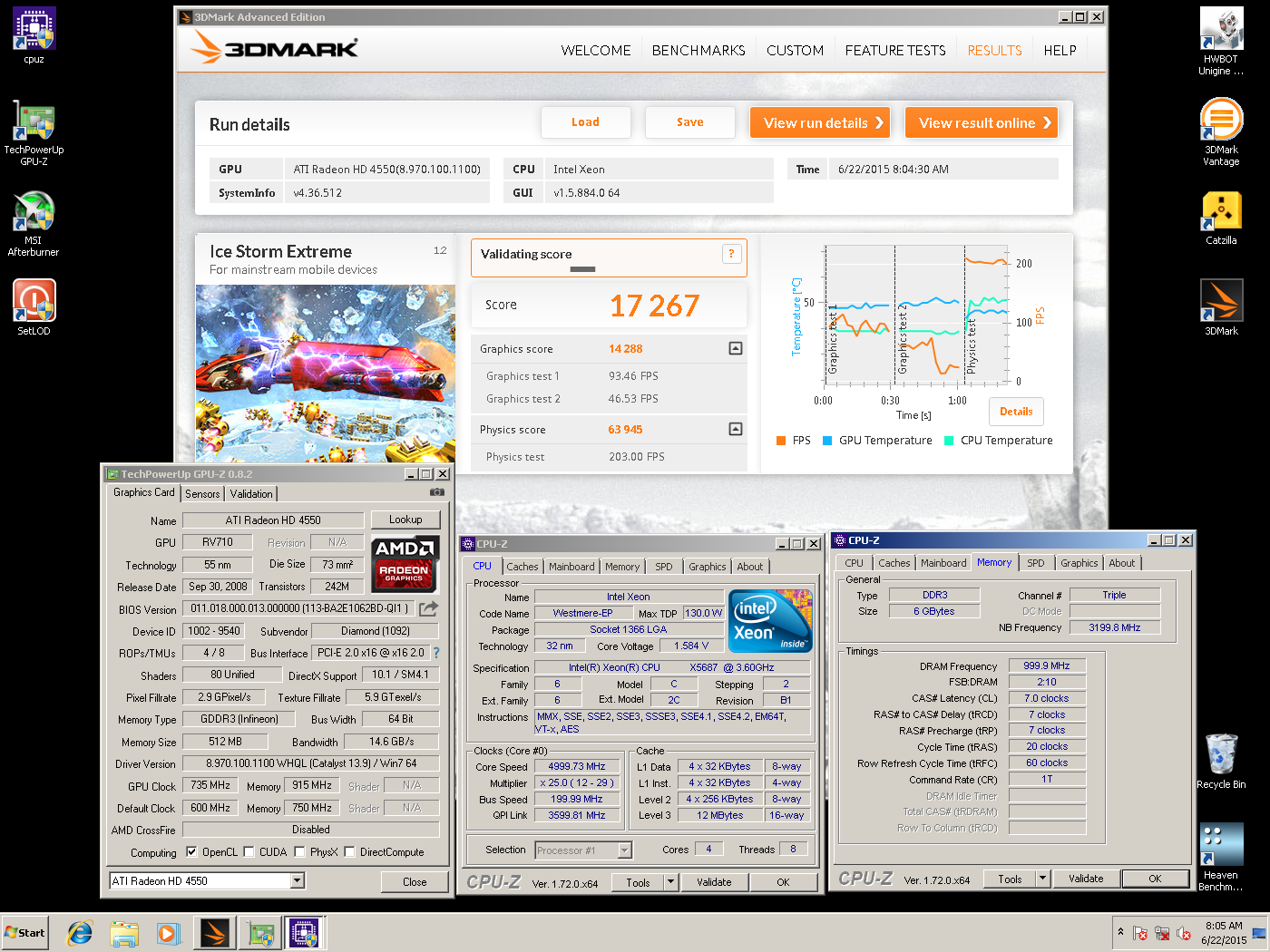Launch Internet Explorer from the taskbar

pos(80,932)
